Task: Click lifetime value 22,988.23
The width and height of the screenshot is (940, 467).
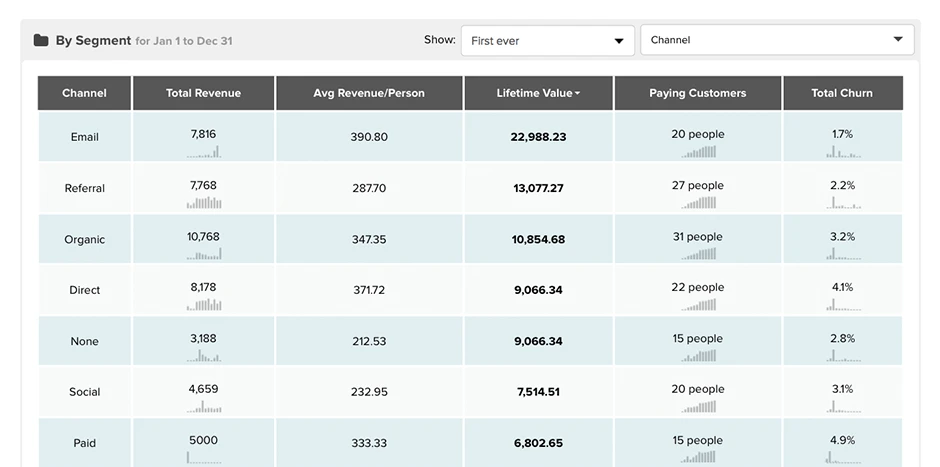Action: click(x=538, y=137)
